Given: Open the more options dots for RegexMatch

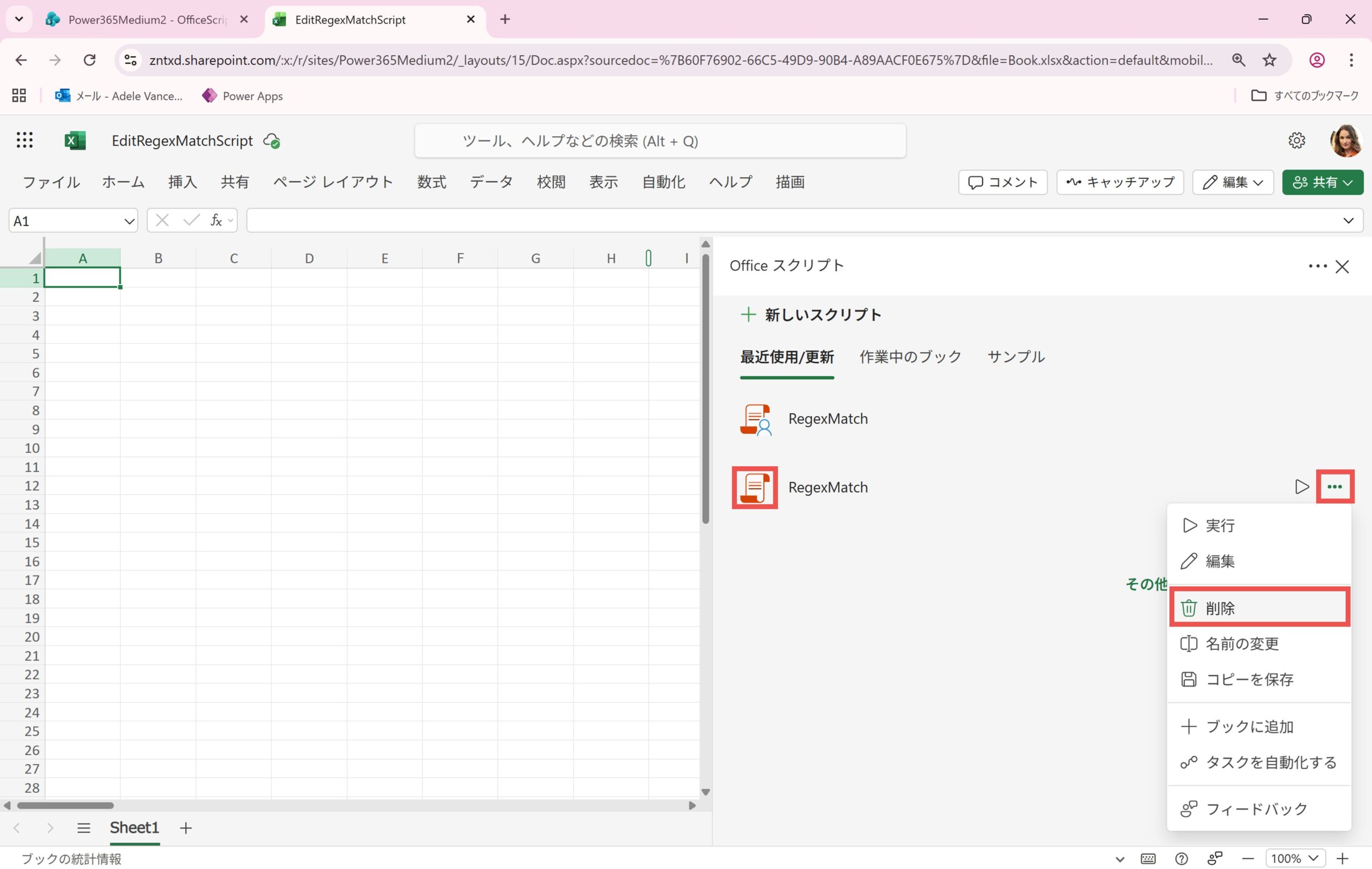Looking at the screenshot, I should click(1334, 487).
